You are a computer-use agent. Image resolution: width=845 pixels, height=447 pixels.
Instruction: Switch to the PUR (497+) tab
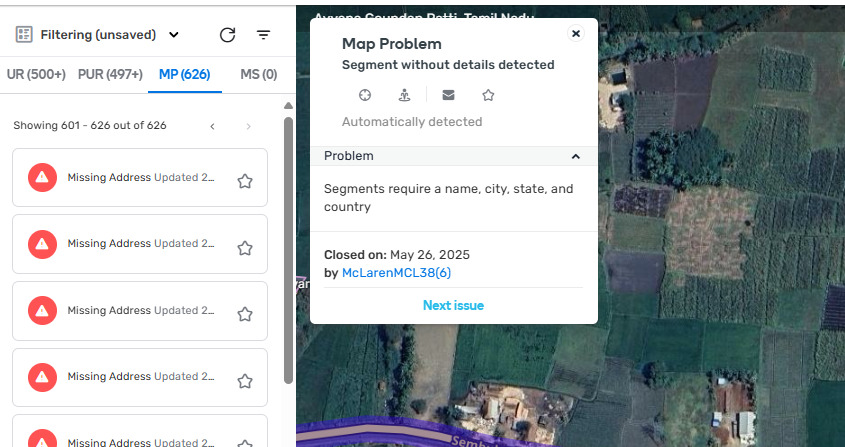(x=110, y=74)
